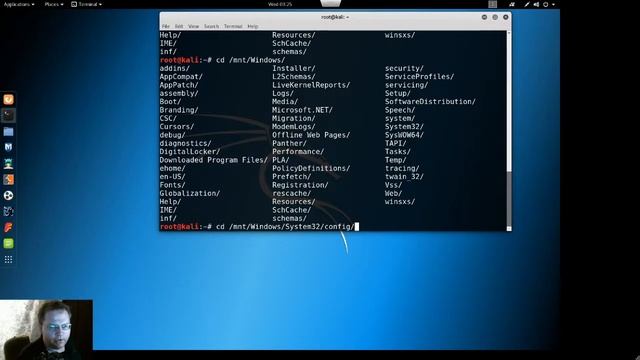Screen dimensions: 640x360
Task: Minimize the root@kali terminal window
Action: tap(484, 17)
